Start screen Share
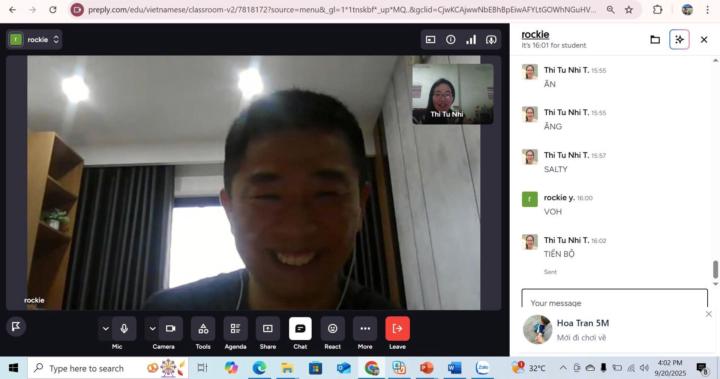 (x=268, y=328)
